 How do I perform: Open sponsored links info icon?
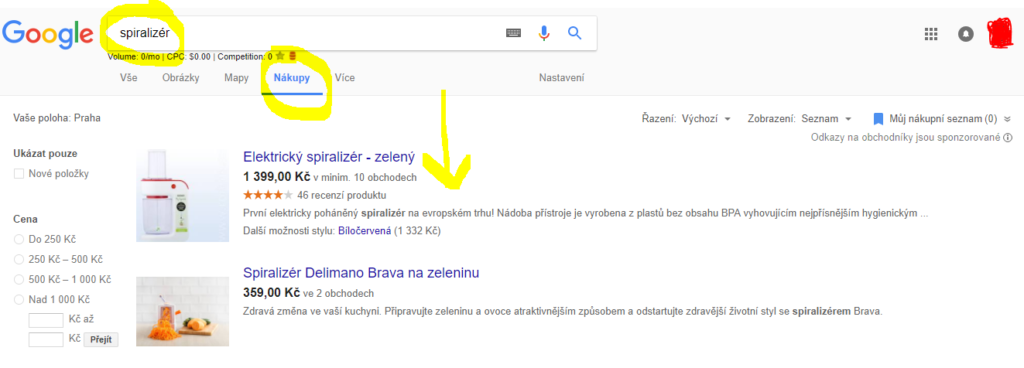[x=1008, y=138]
